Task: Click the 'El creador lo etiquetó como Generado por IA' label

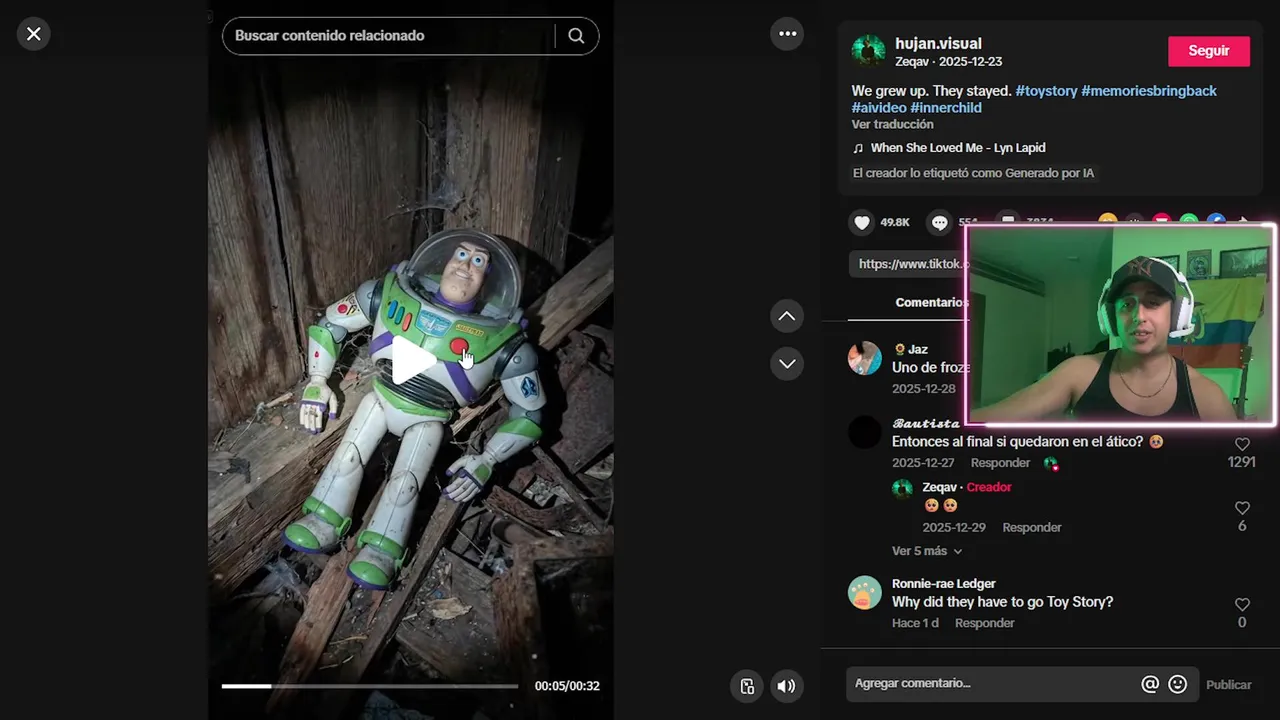Action: click(x=973, y=173)
